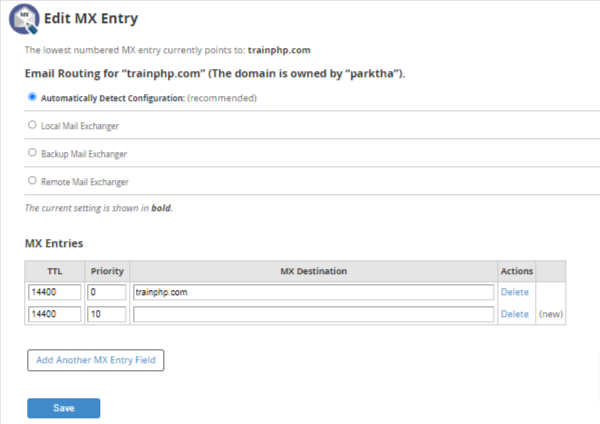Image resolution: width=600 pixels, height=424 pixels.
Task: Select Backup Mail Exchanger radio button
Action: point(33,153)
